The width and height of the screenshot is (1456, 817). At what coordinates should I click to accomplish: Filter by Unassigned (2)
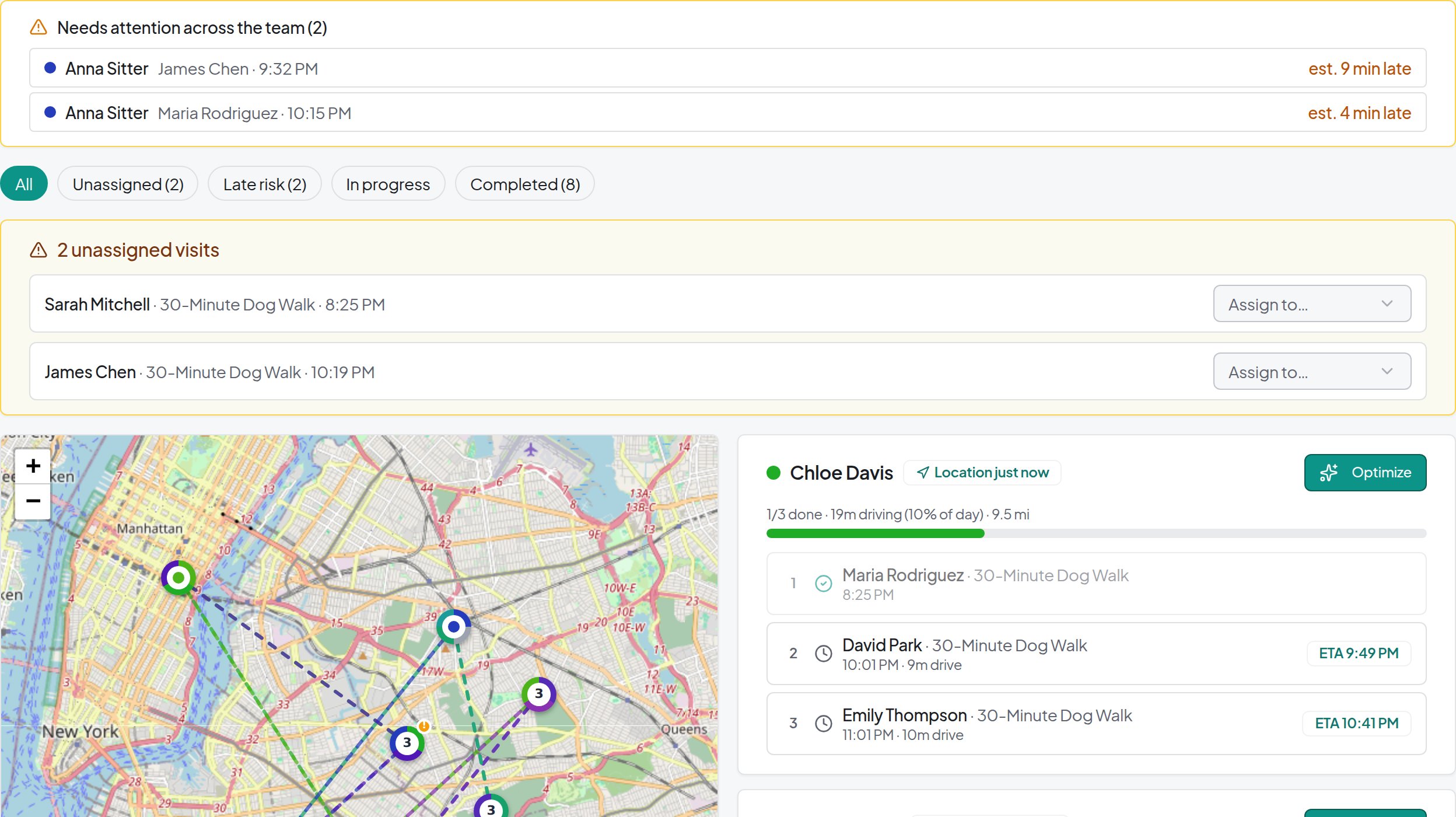click(128, 184)
